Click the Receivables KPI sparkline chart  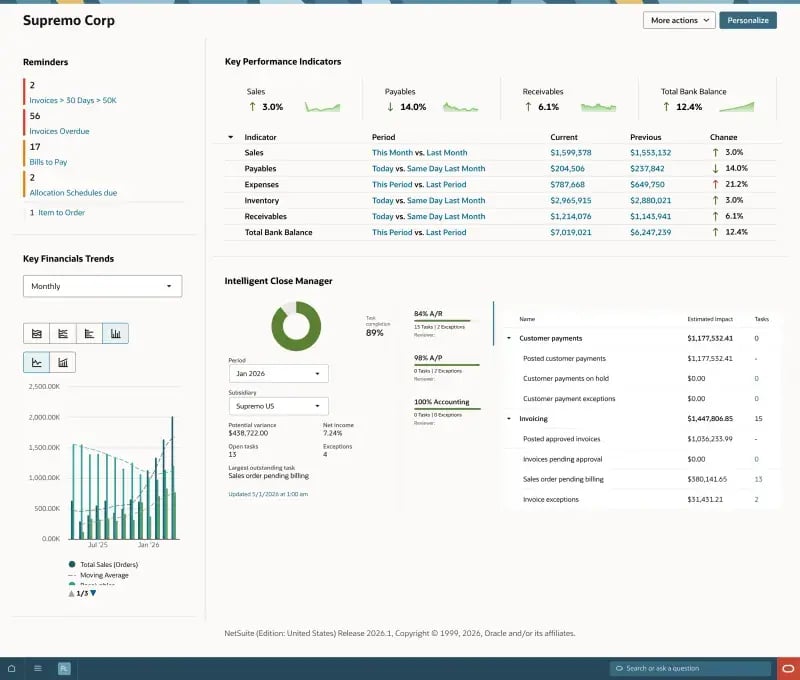click(x=598, y=107)
